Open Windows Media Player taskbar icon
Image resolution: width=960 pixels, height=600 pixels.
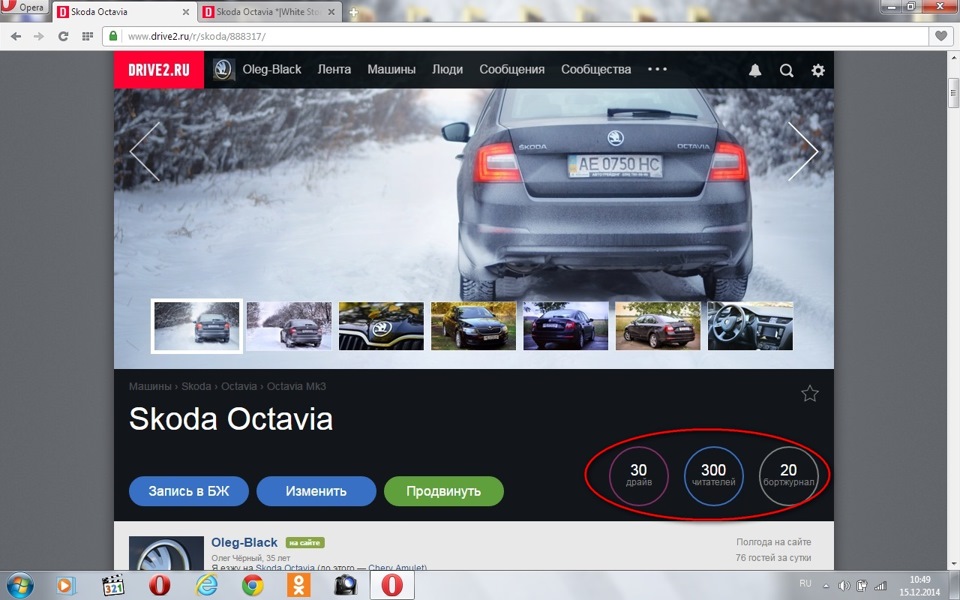tap(66, 586)
